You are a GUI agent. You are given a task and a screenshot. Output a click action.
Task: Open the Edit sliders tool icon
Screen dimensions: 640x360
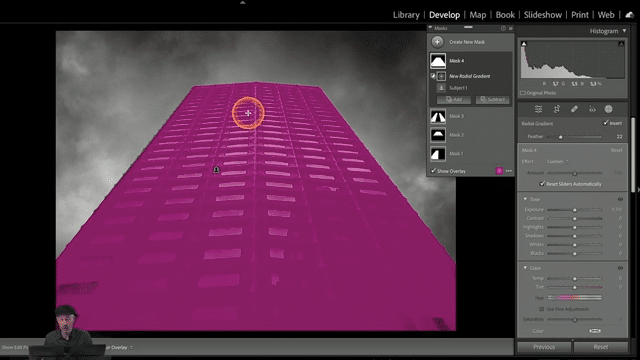(x=538, y=109)
